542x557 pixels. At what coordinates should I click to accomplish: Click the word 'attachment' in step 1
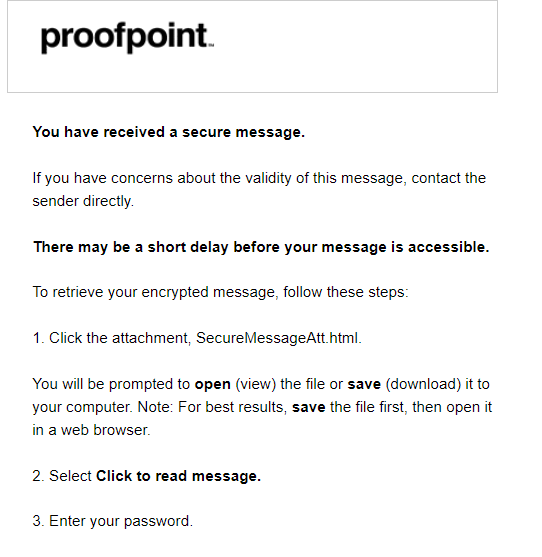[x=152, y=338]
